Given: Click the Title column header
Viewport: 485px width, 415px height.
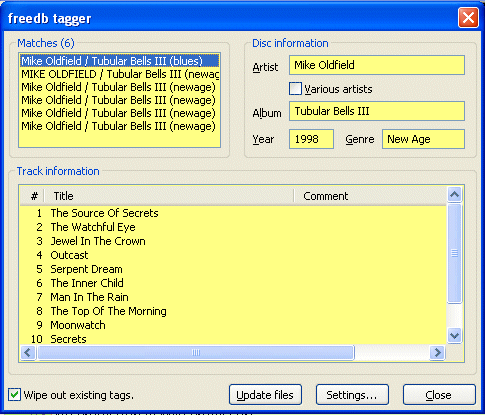Looking at the screenshot, I should [169, 196].
